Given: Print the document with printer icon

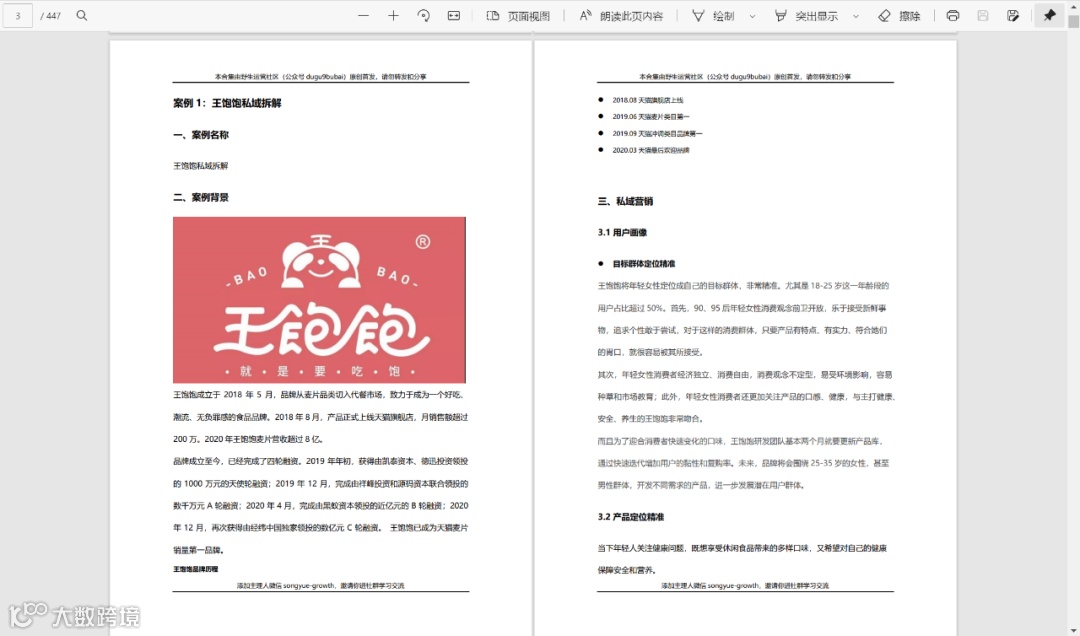Looking at the screenshot, I should [x=953, y=15].
